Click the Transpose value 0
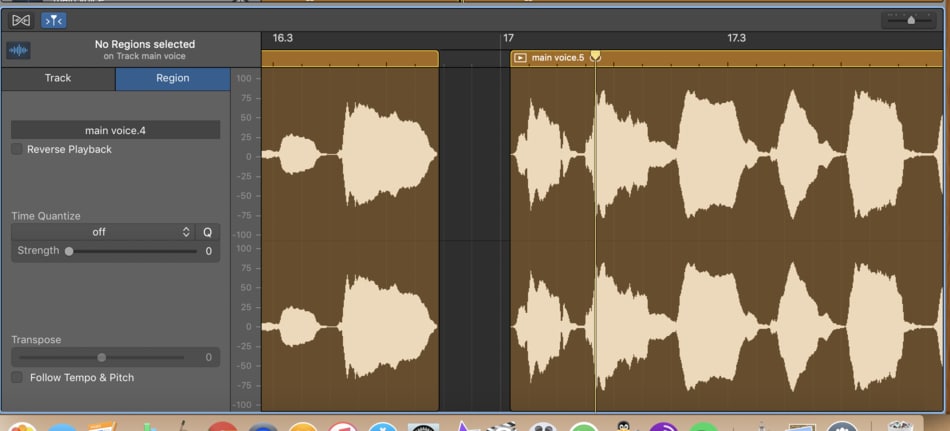 pyautogui.click(x=209, y=358)
